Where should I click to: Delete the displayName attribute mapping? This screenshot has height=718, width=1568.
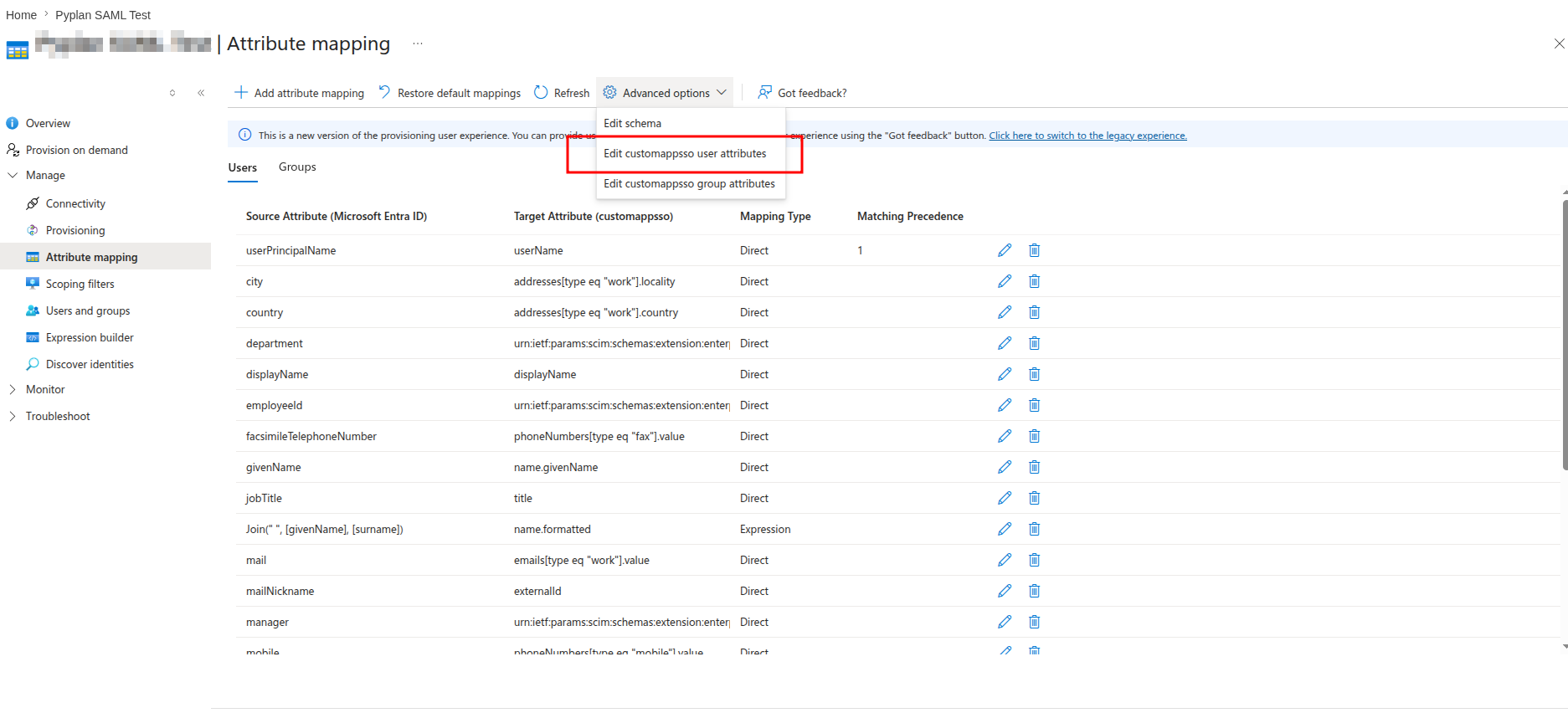1035,374
